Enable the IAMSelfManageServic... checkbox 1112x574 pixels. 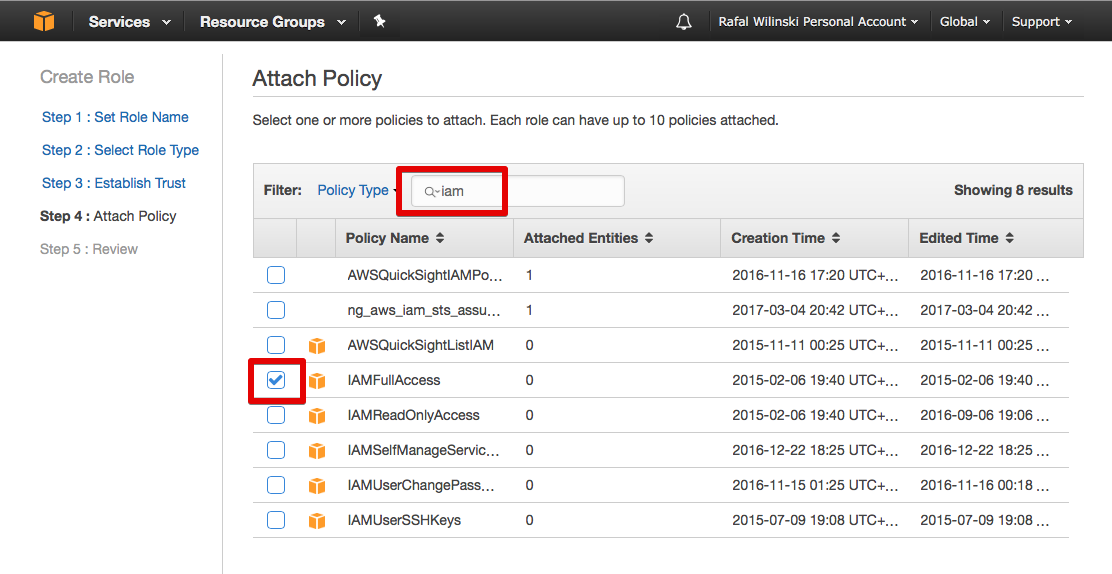tap(276, 450)
